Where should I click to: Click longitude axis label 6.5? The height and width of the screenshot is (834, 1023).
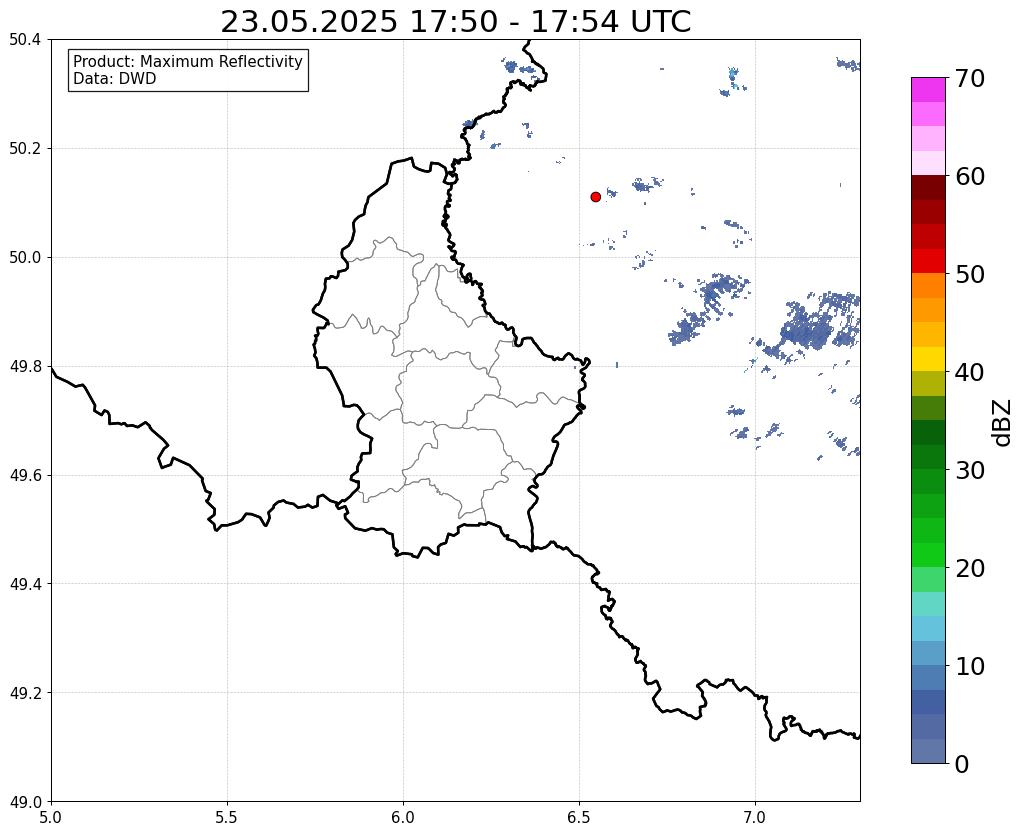(579, 817)
